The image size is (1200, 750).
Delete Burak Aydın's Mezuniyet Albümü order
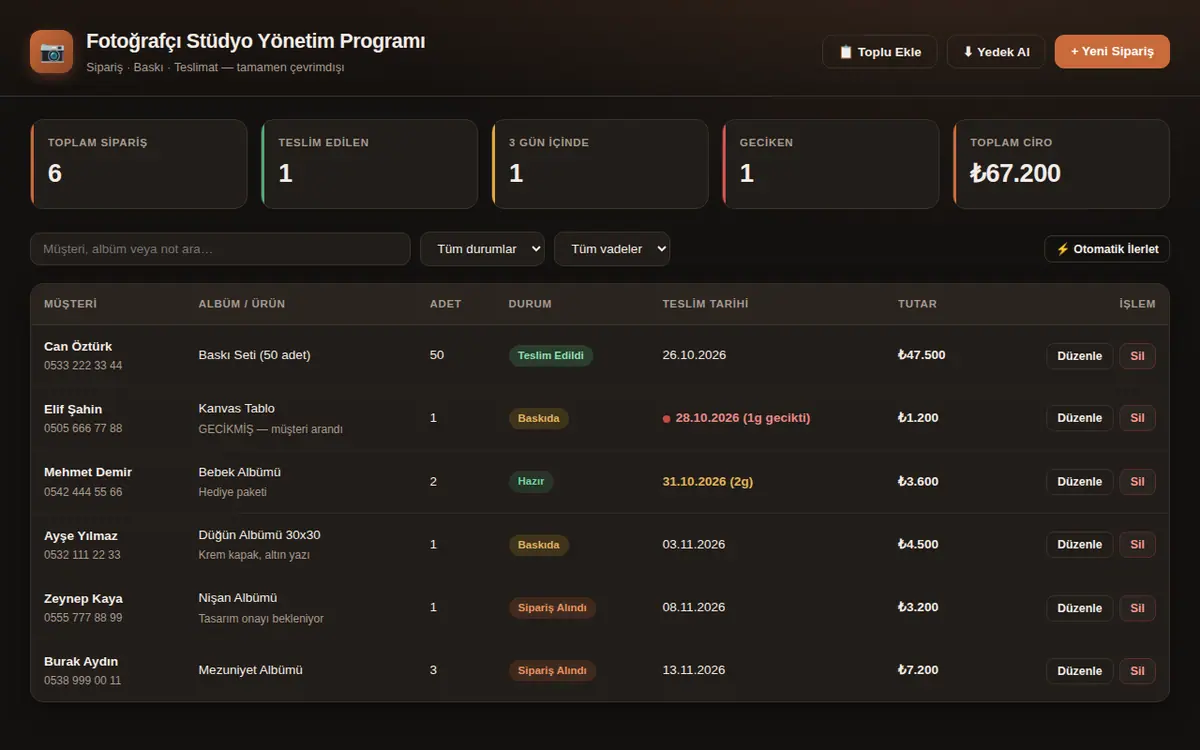click(x=1137, y=671)
